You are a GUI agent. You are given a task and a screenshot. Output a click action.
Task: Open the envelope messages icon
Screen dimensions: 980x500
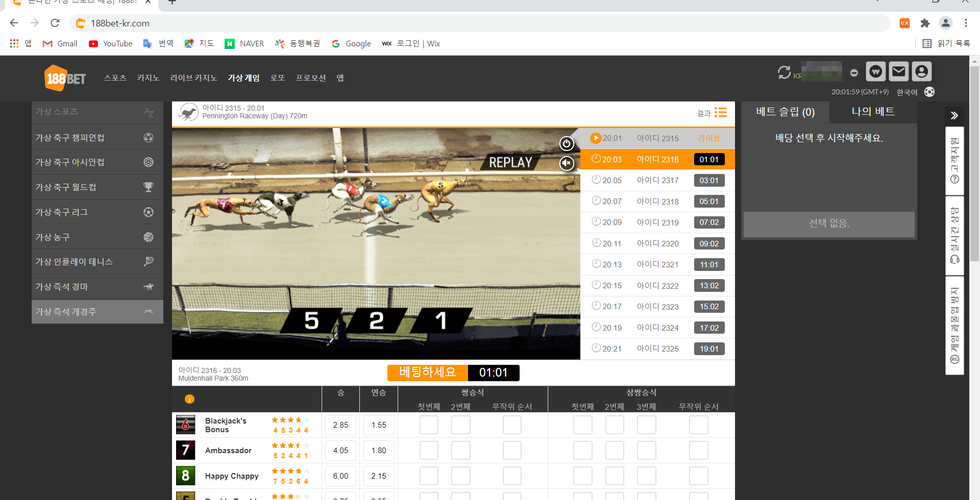898,72
